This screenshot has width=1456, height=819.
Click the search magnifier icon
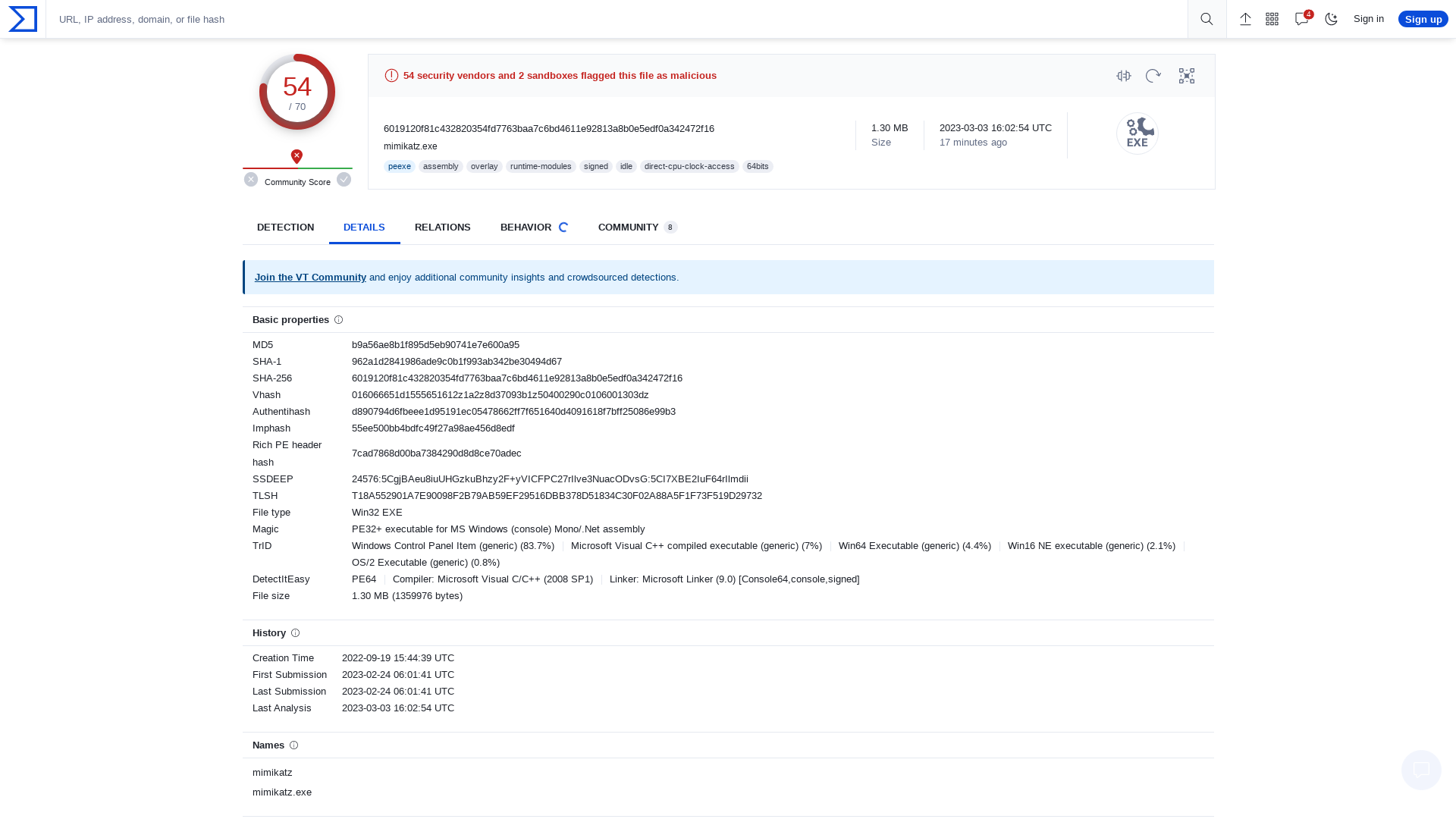[1207, 19]
